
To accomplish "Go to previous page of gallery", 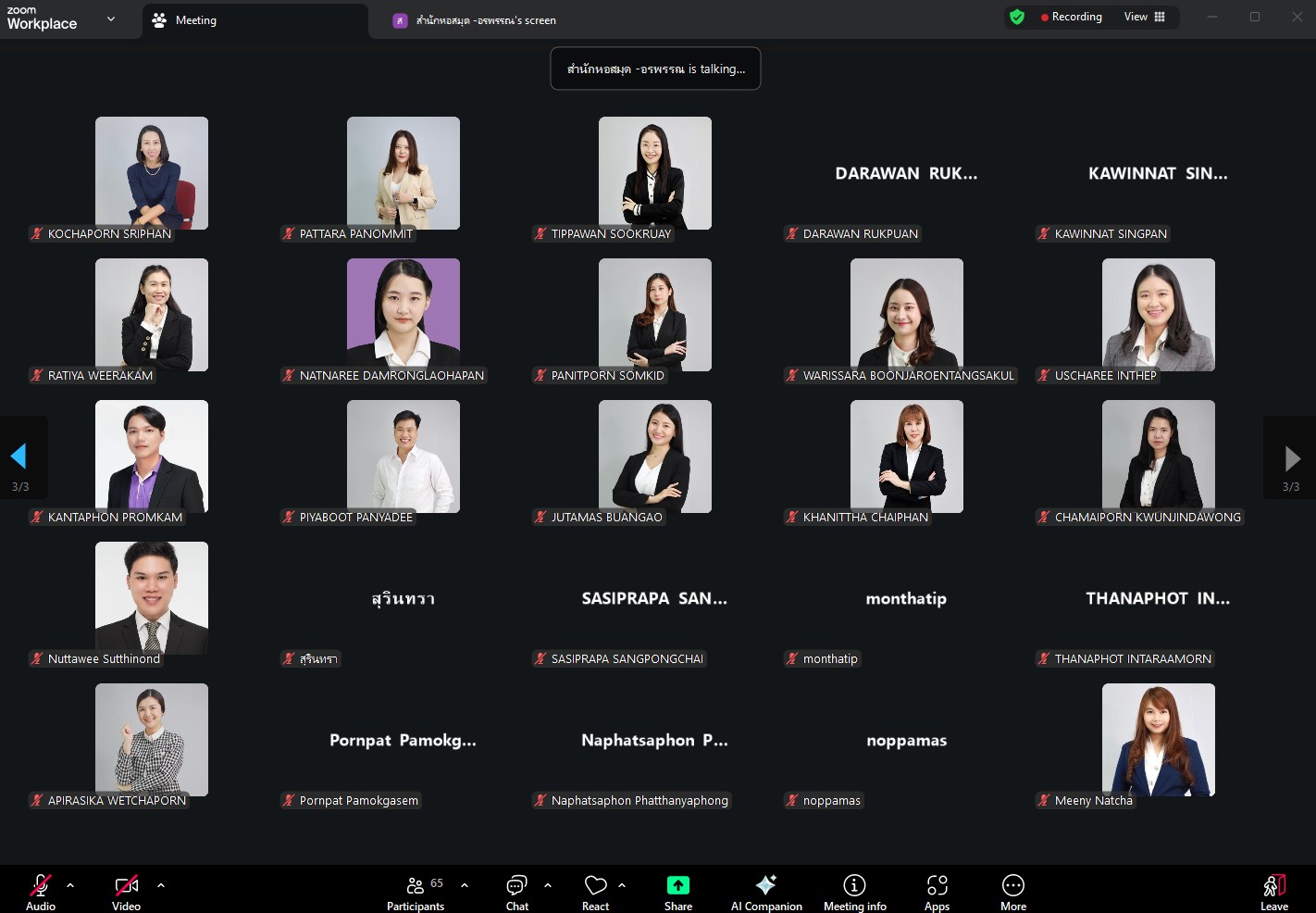I will (19, 456).
